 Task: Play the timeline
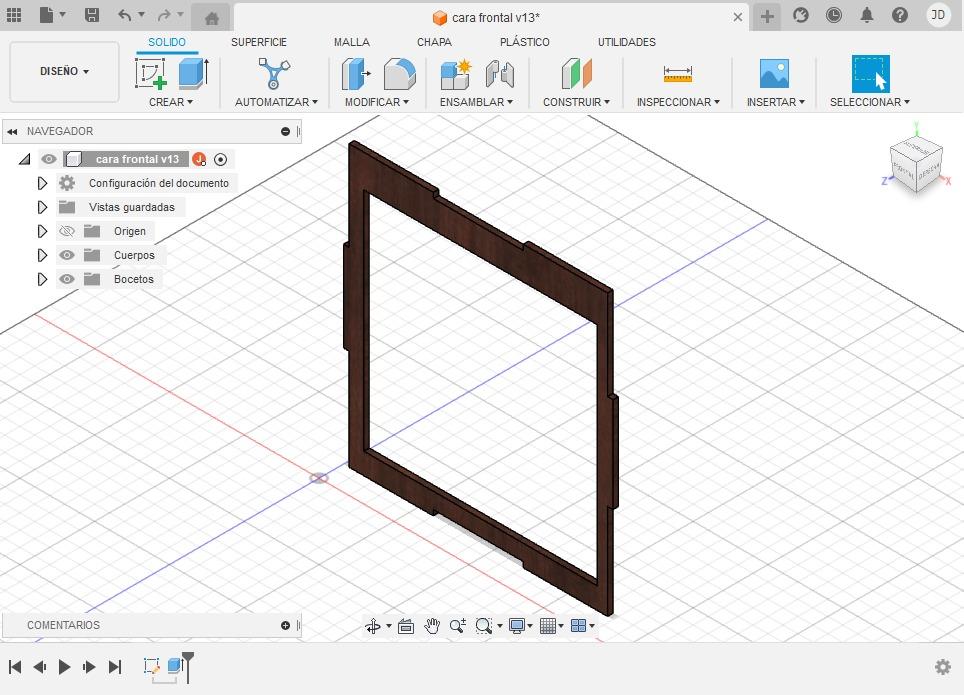pyautogui.click(x=64, y=667)
